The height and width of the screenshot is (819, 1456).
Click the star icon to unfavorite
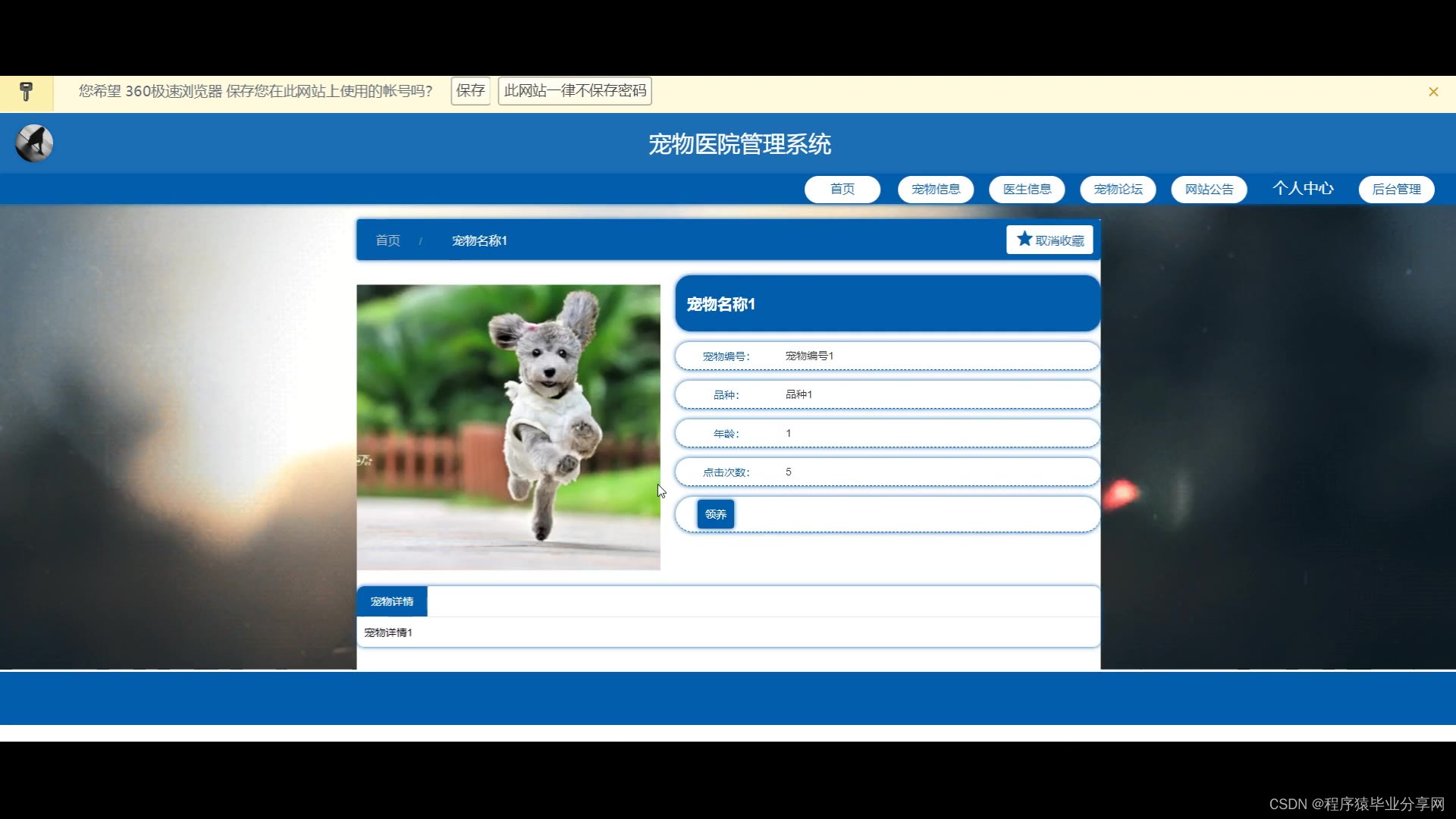(1024, 240)
